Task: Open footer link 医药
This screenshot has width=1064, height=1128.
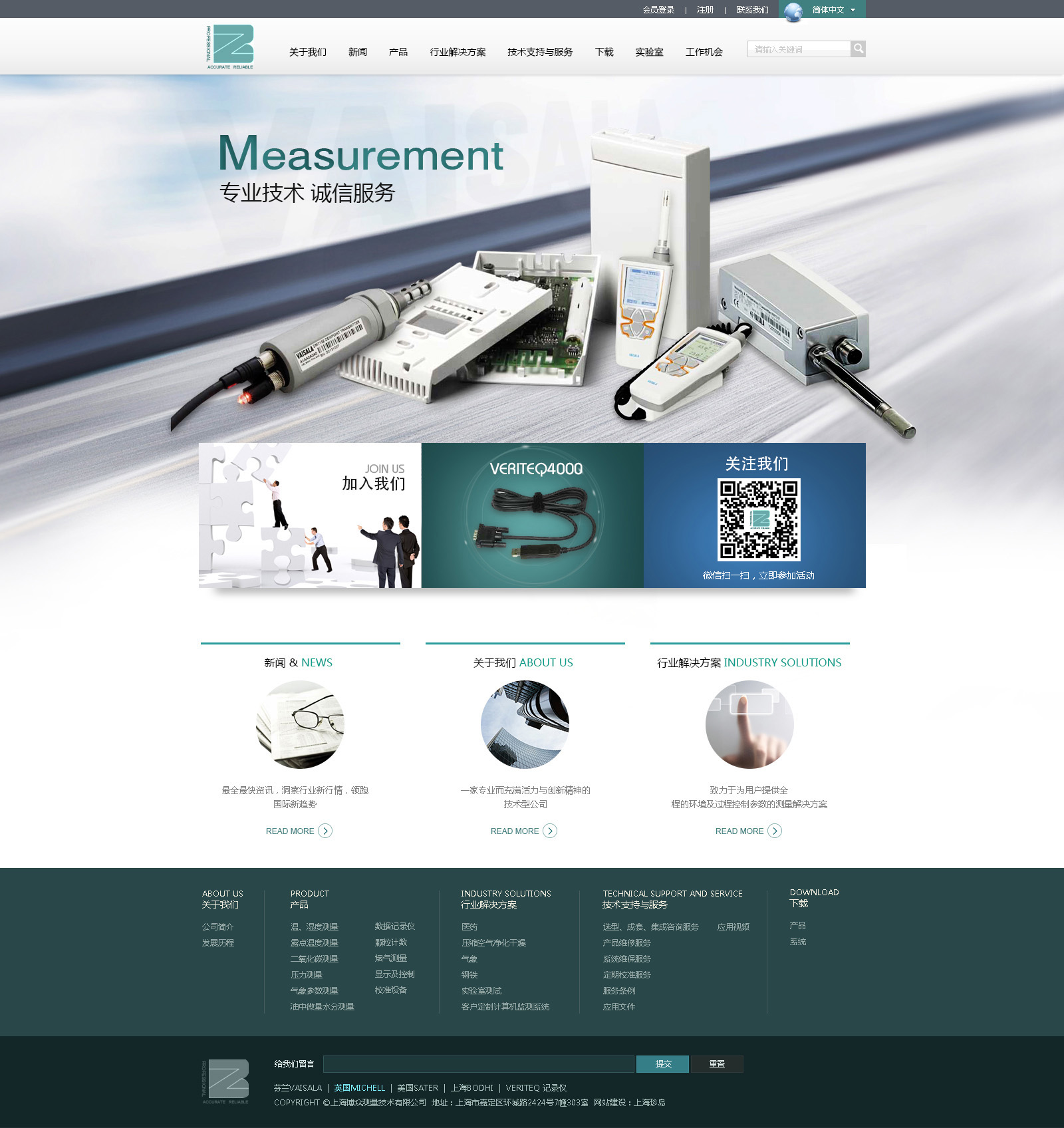Action: click(x=469, y=926)
